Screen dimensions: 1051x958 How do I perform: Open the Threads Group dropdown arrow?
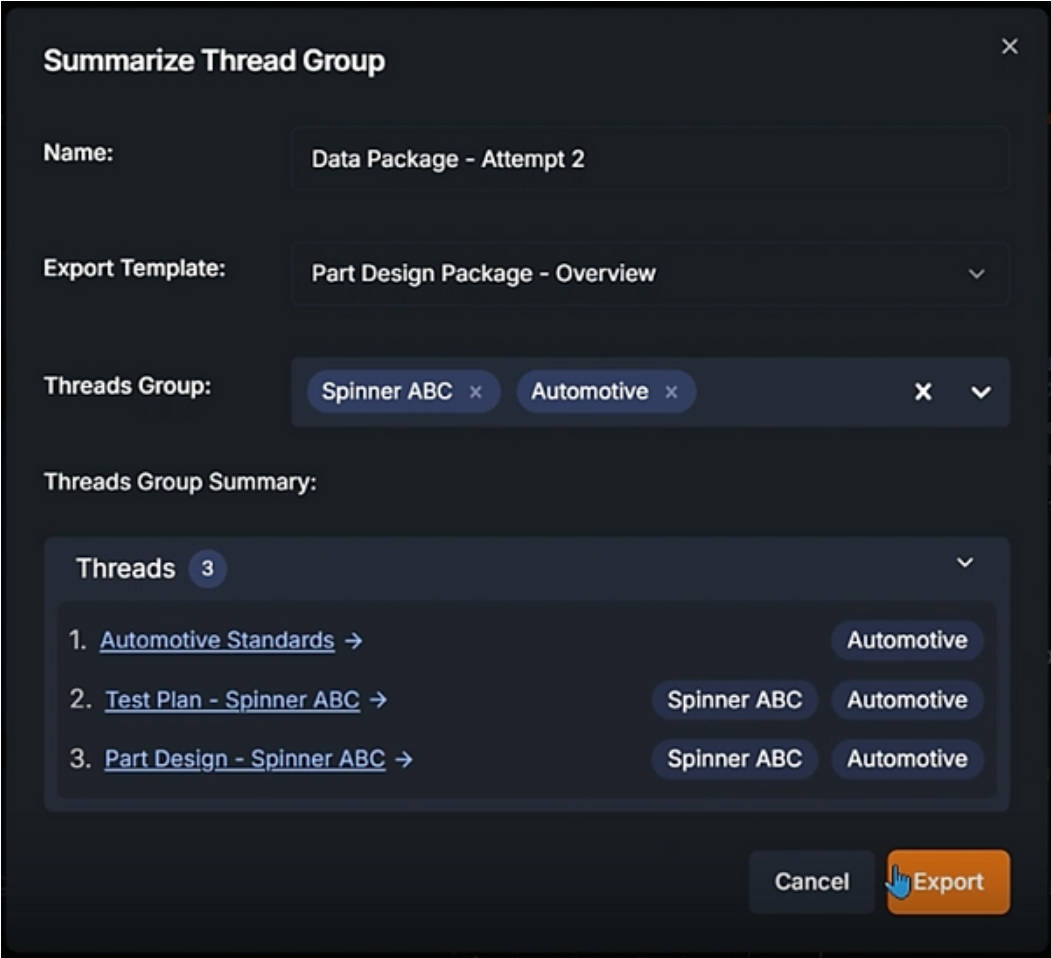coord(980,392)
